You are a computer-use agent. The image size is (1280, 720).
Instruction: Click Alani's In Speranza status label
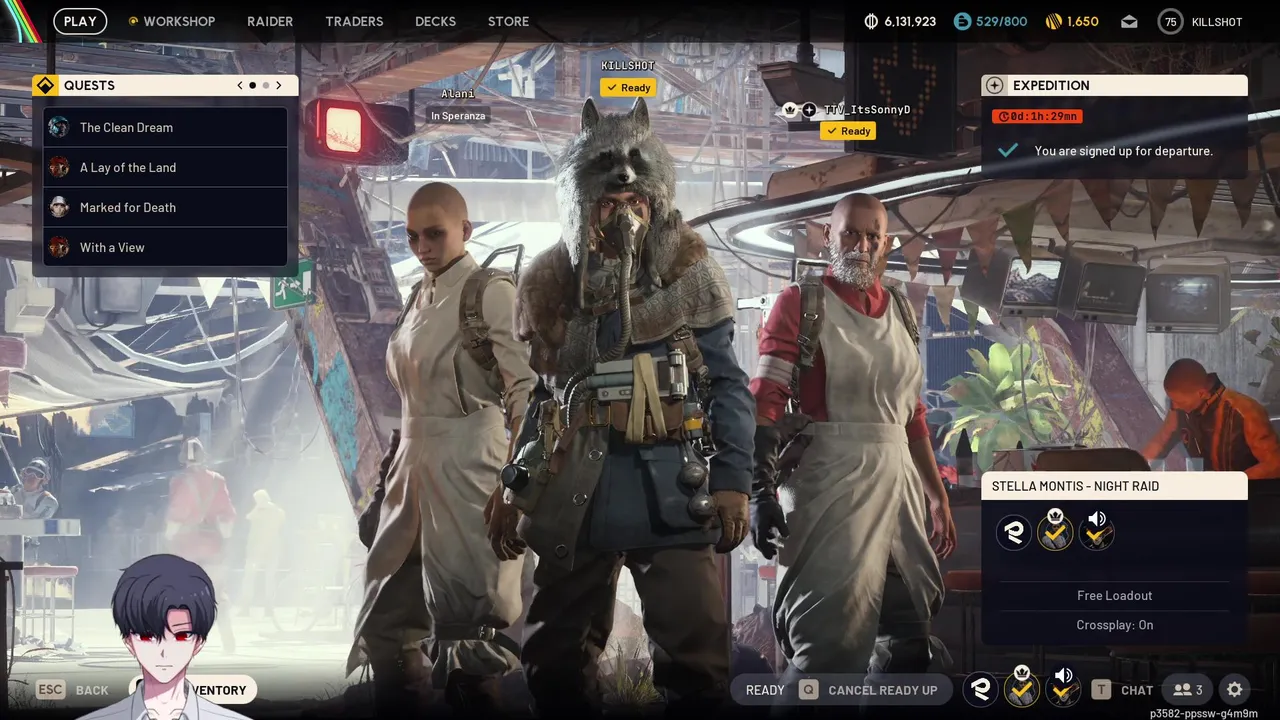click(458, 116)
